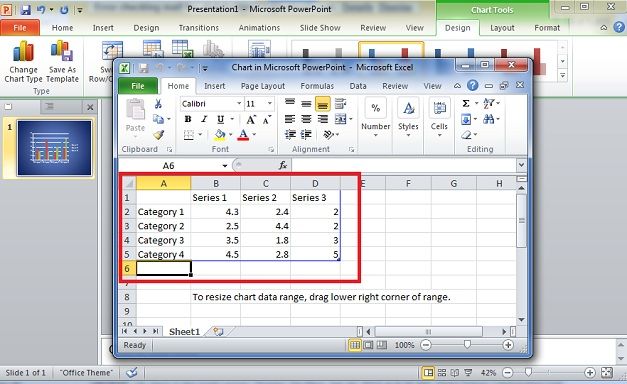Switch to Excel Data tab

click(358, 86)
